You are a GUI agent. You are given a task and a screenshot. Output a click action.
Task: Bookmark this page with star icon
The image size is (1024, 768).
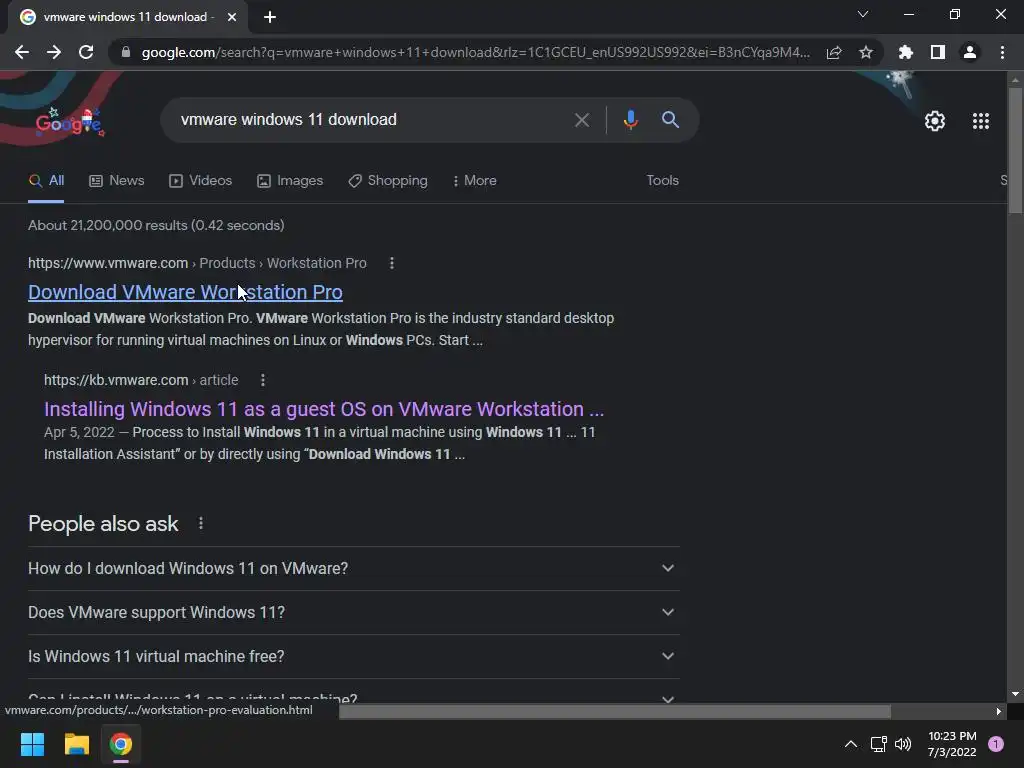(866, 52)
